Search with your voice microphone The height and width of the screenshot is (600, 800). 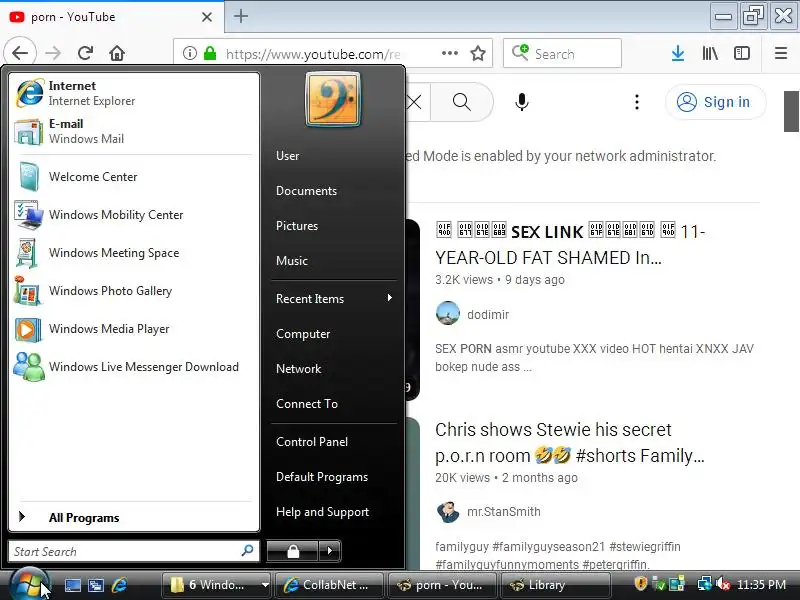(521, 102)
